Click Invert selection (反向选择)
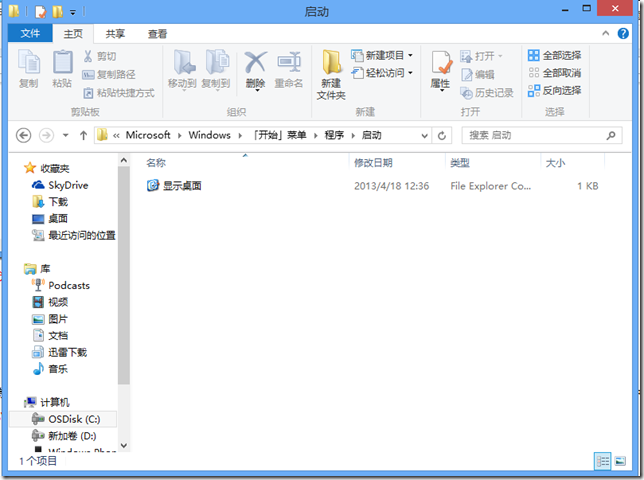The image size is (644, 480). point(554,91)
